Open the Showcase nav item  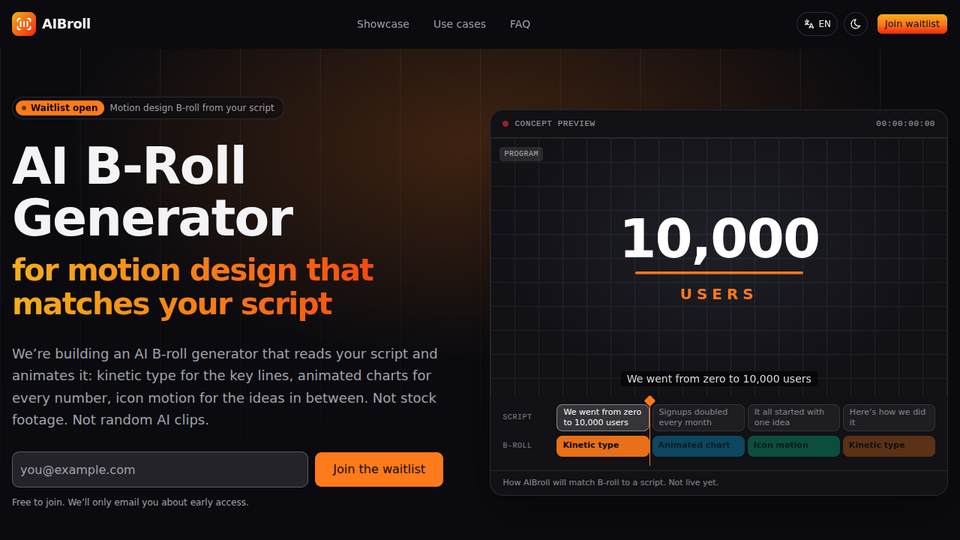(x=383, y=24)
